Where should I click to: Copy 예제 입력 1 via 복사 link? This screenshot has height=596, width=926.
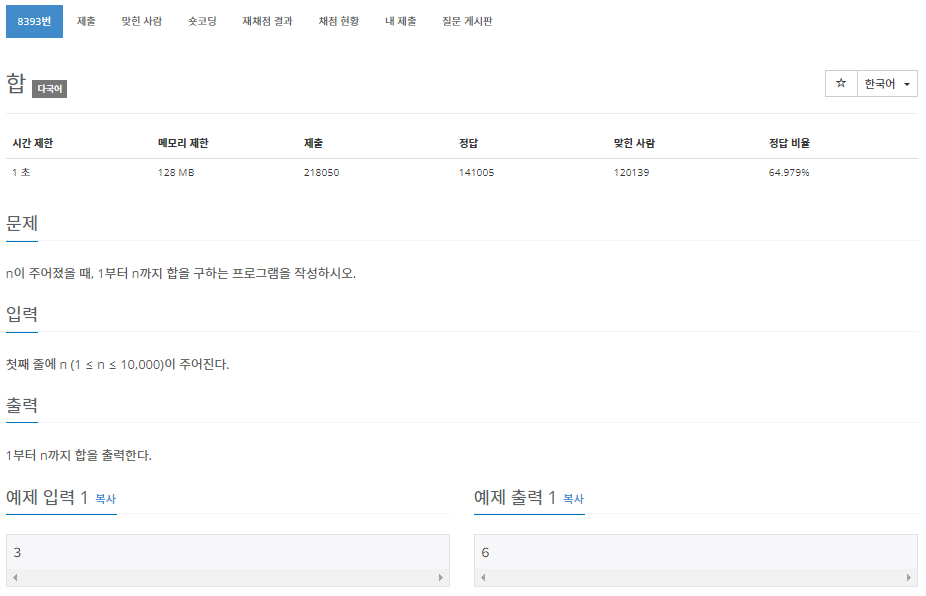(x=106, y=499)
